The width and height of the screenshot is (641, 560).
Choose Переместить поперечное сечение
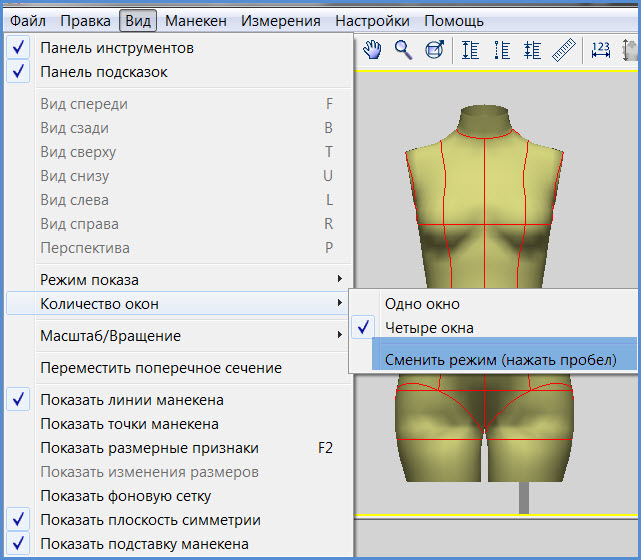[160, 368]
